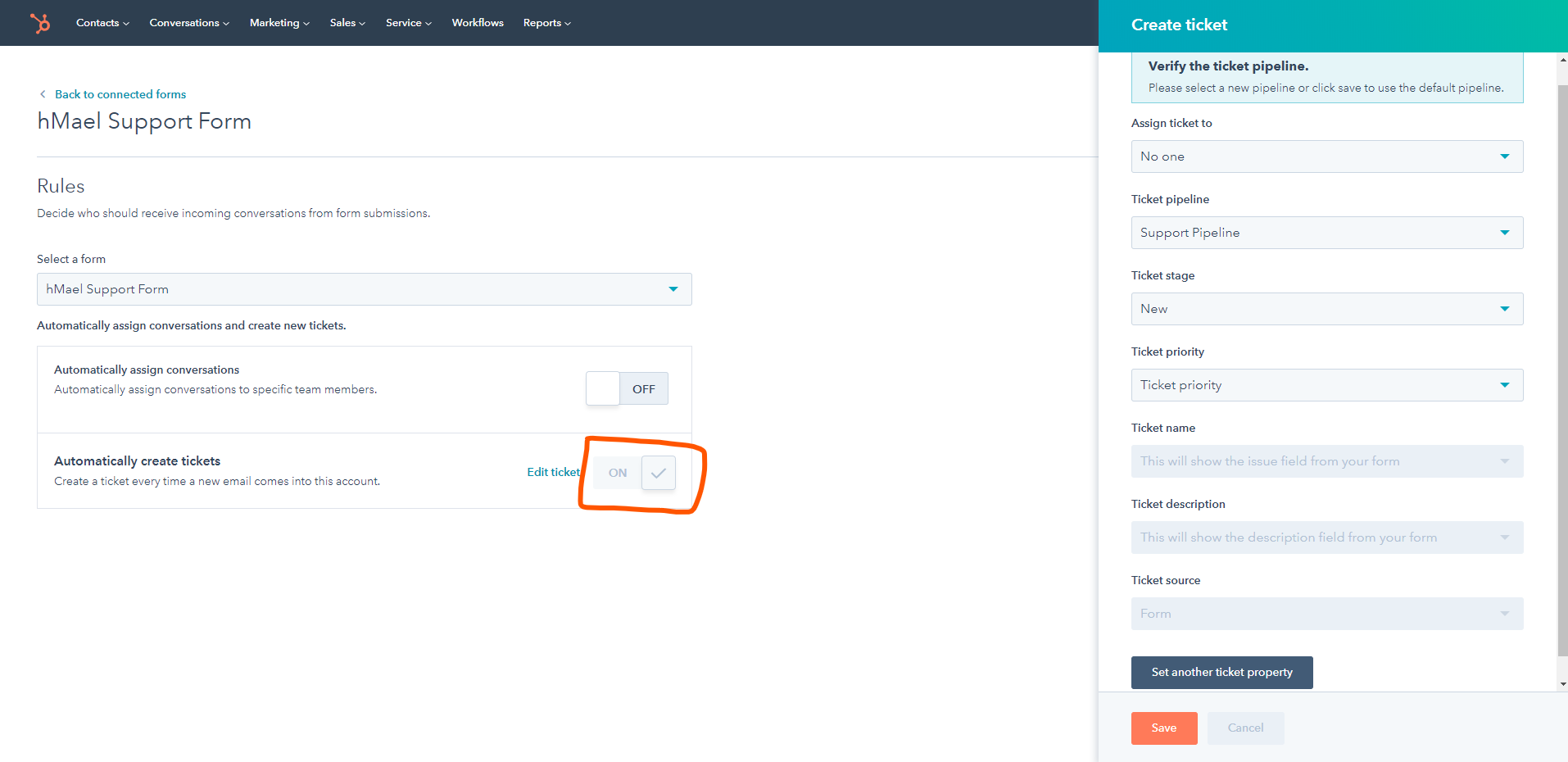Enable the Automatically assign conversations switch
This screenshot has height=762, width=1568.
tap(627, 388)
